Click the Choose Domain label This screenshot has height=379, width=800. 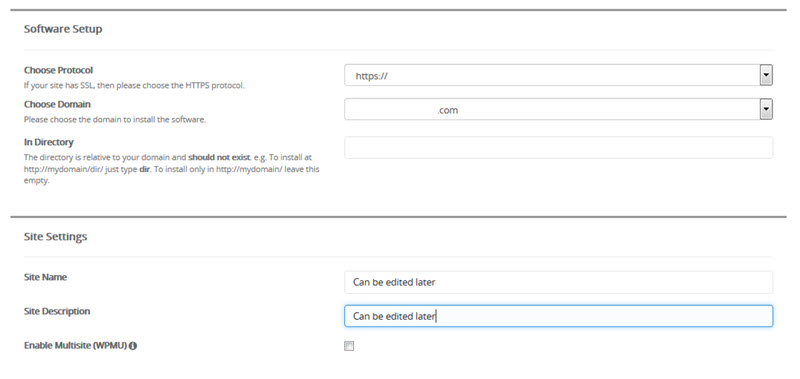click(57, 104)
